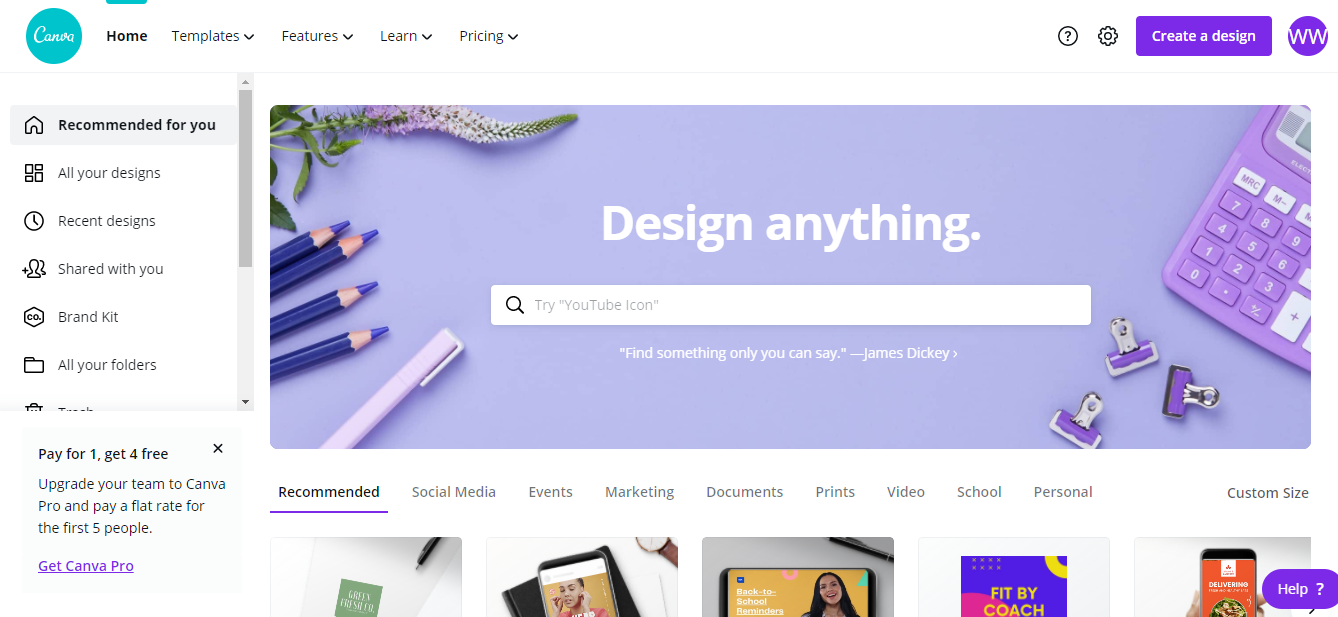
Task: Dismiss the Pay for 1 promo
Action: pos(218,448)
